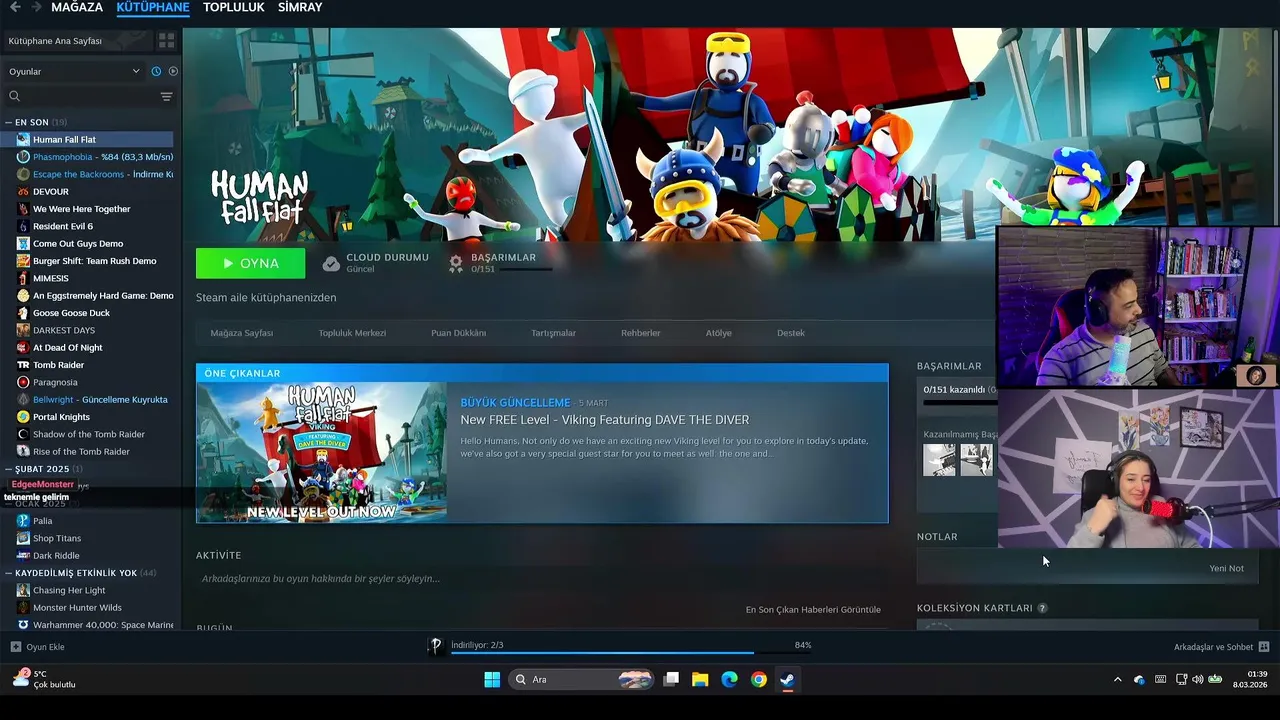The image size is (1280, 720).
Task: Click Yeni Not in notes panel
Action: pos(1226,568)
